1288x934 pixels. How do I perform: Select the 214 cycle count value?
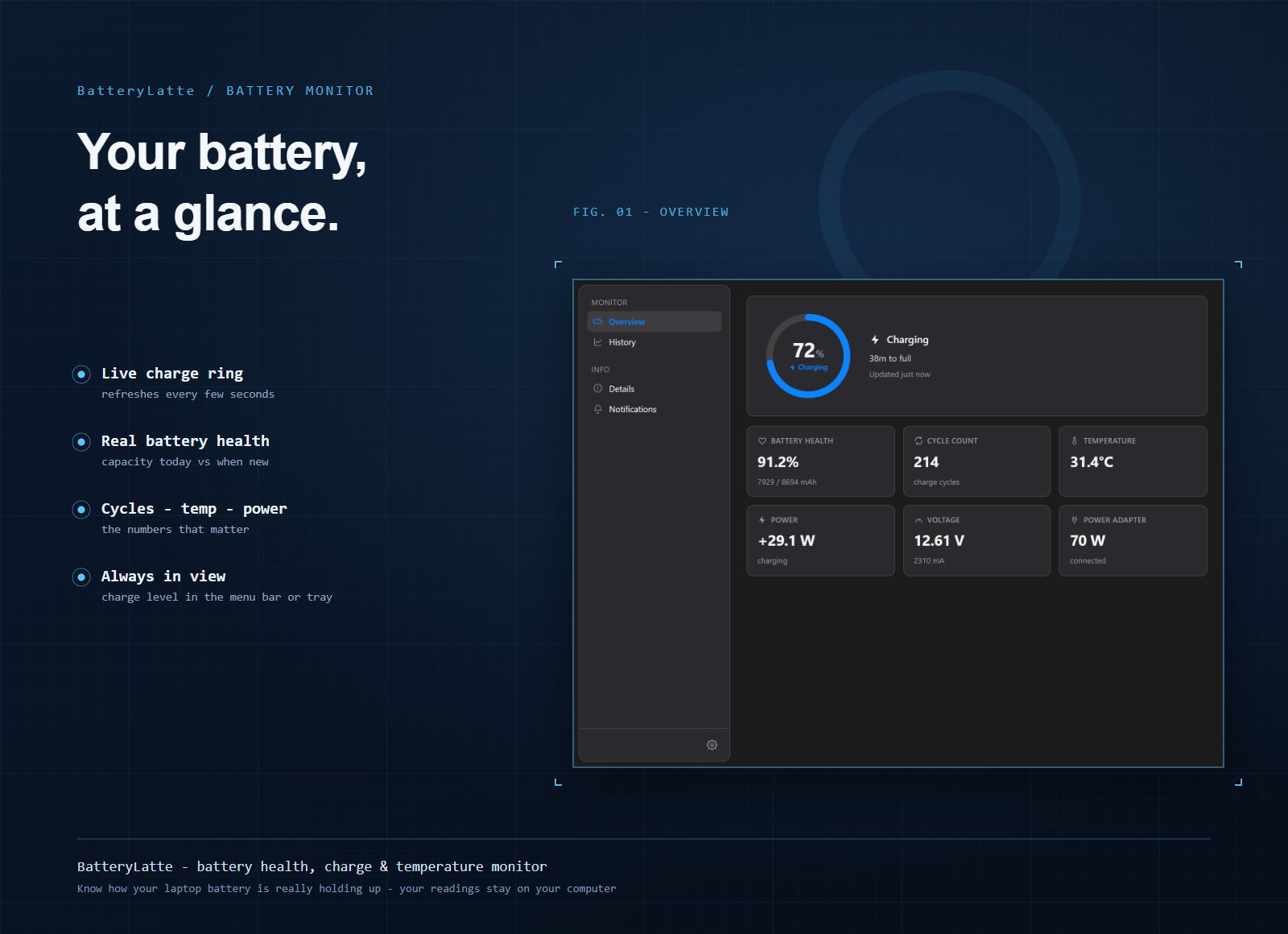[926, 462]
